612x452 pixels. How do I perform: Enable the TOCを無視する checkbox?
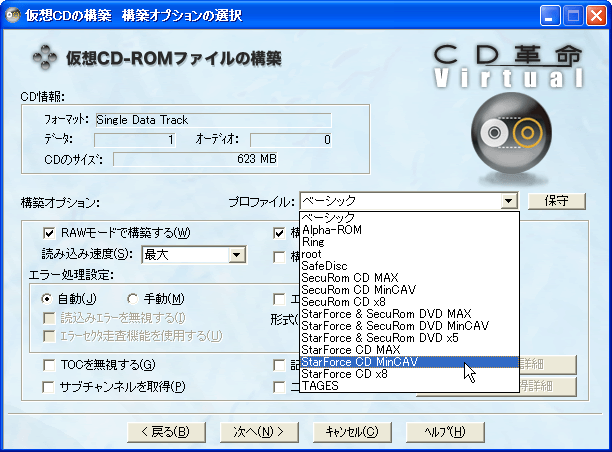tap(49, 365)
